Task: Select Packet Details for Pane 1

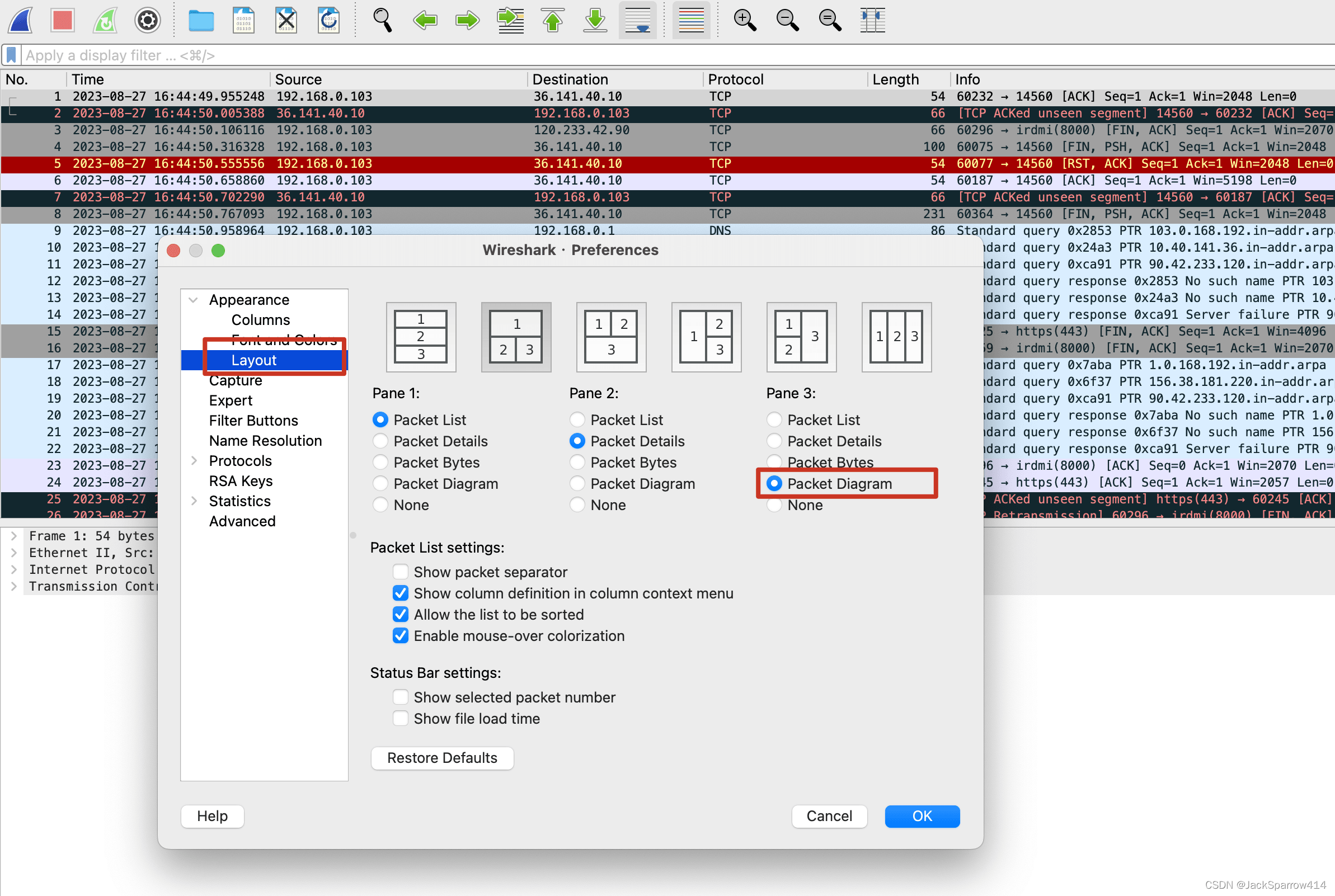Action: 380,441
